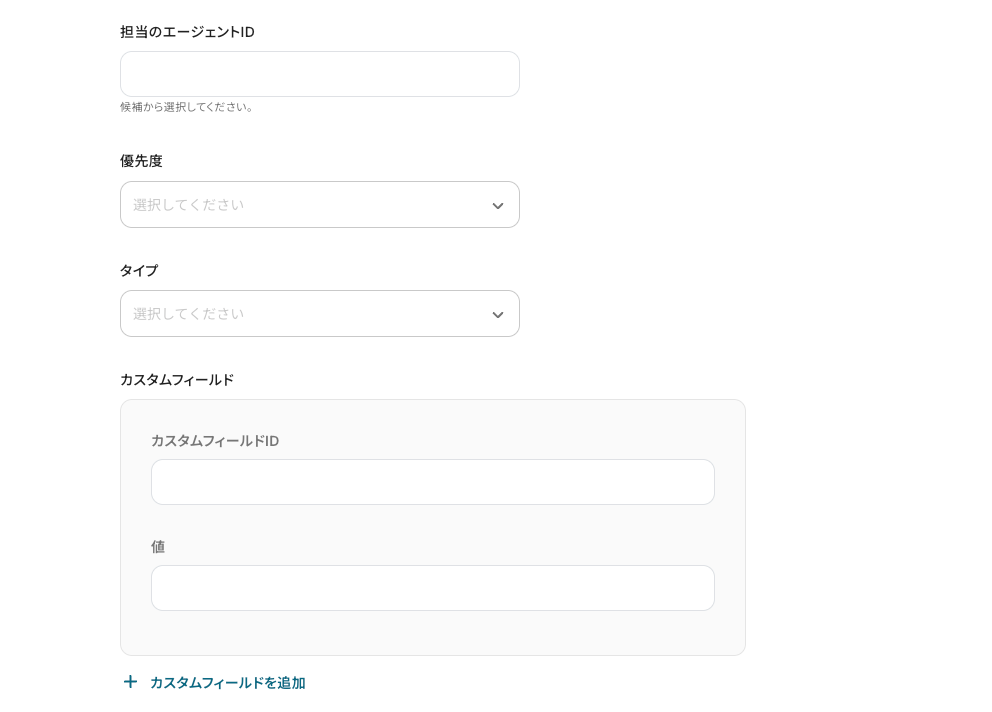Image resolution: width=992 pixels, height=712 pixels.
Task: Click the chevron arrow in タイプ dropdown
Action: pyautogui.click(x=497, y=315)
